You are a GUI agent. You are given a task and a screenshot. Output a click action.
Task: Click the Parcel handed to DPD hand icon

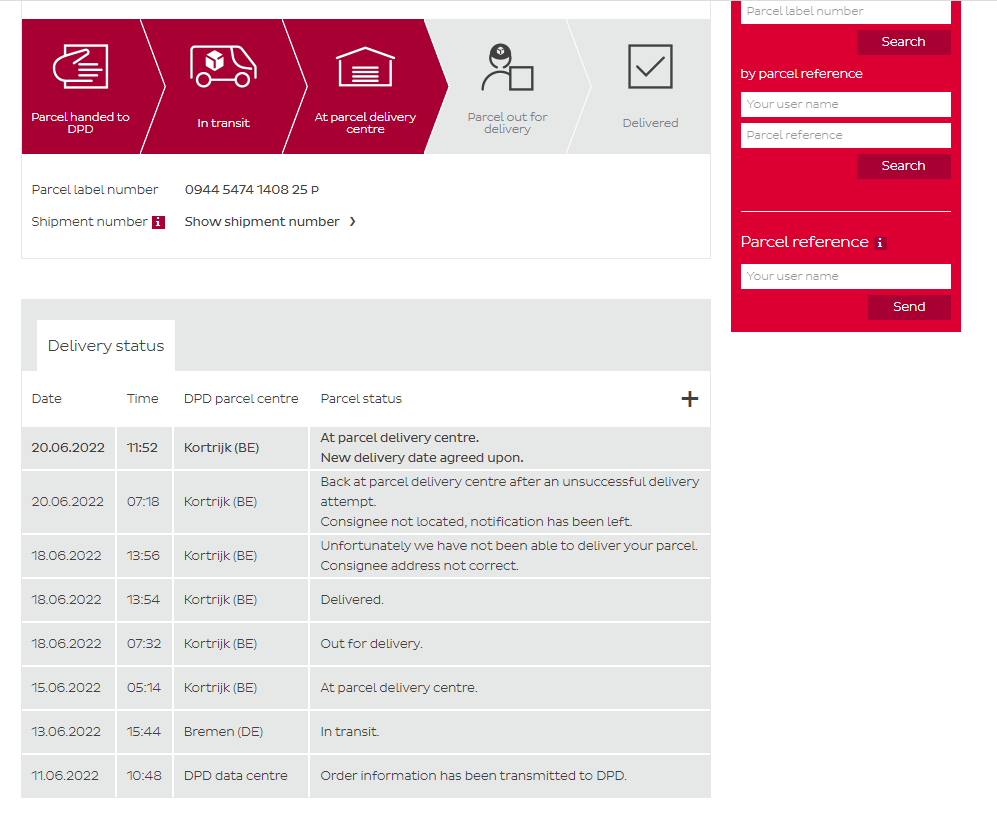(x=80, y=67)
